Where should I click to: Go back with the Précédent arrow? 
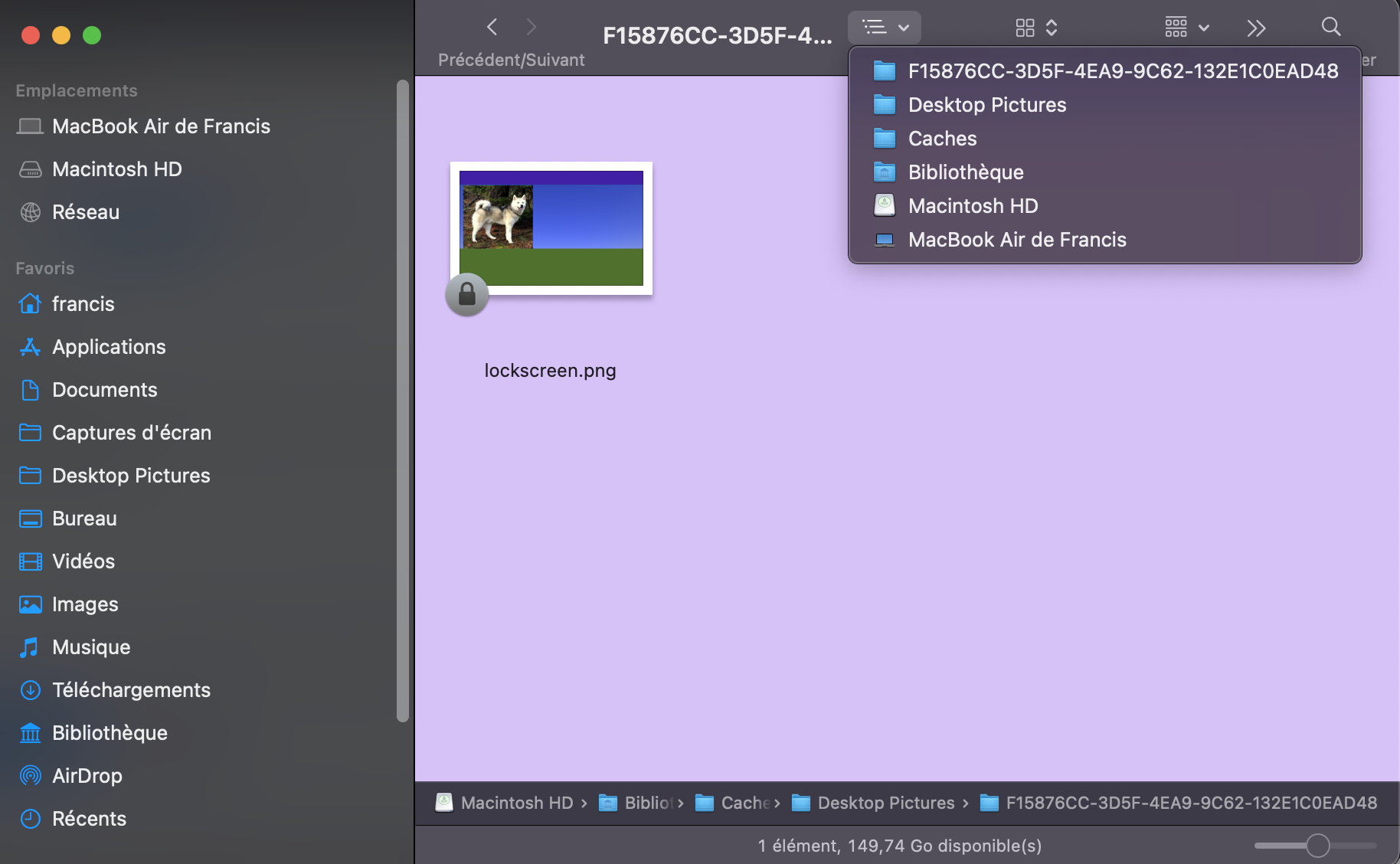coord(492,28)
